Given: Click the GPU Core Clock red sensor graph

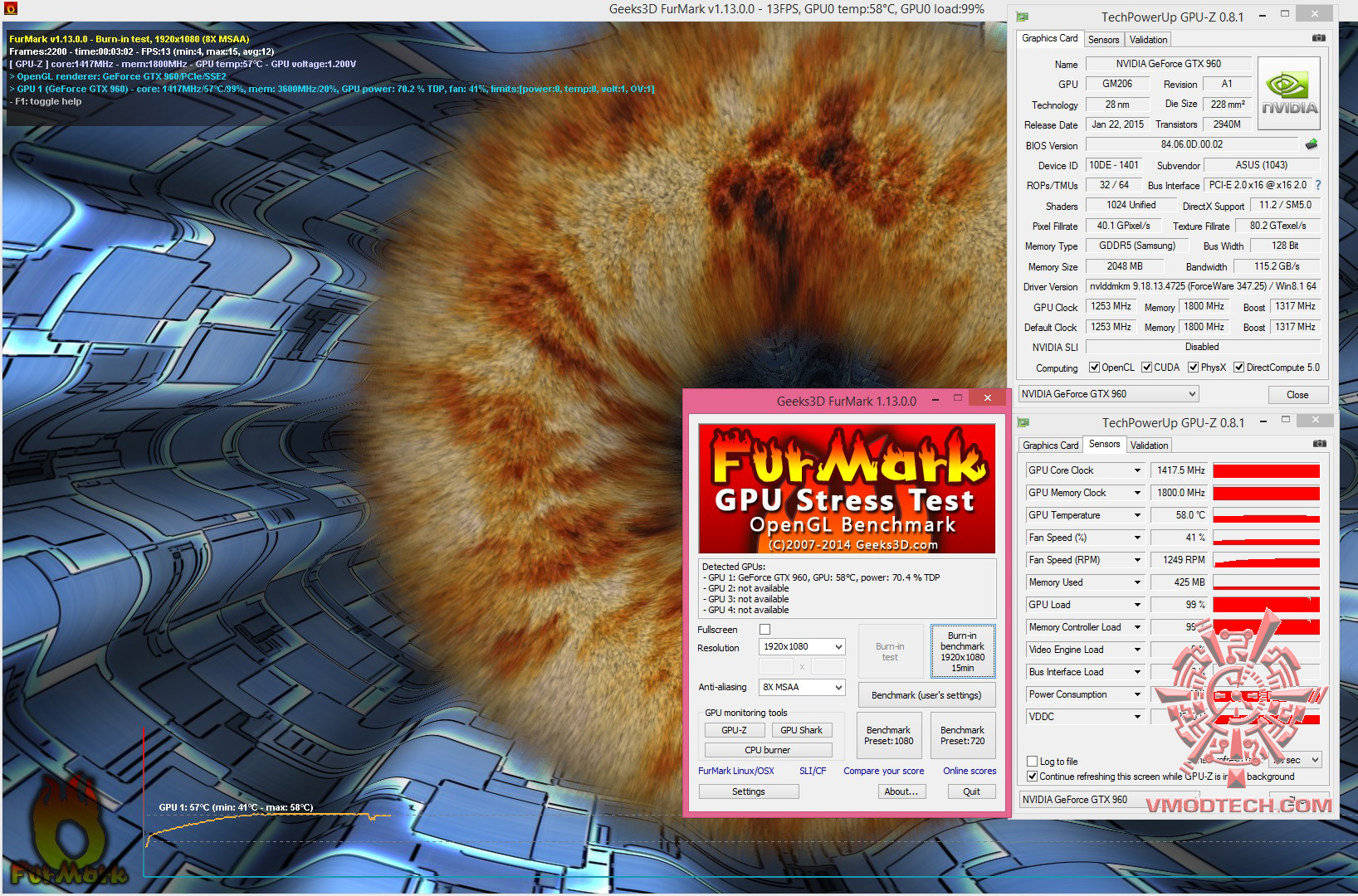Looking at the screenshot, I should point(1266,471).
